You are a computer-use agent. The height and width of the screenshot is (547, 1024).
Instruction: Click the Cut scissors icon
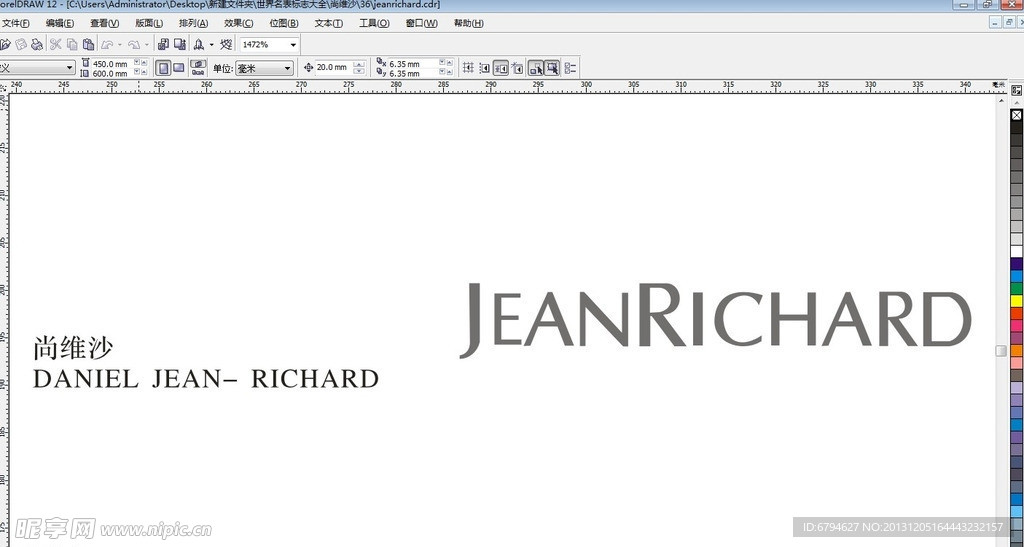(x=56, y=44)
